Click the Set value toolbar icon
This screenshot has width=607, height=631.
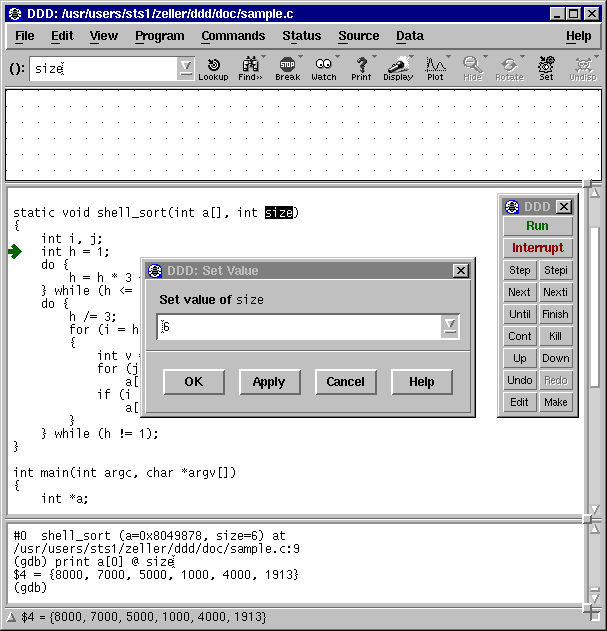pyautogui.click(x=546, y=68)
